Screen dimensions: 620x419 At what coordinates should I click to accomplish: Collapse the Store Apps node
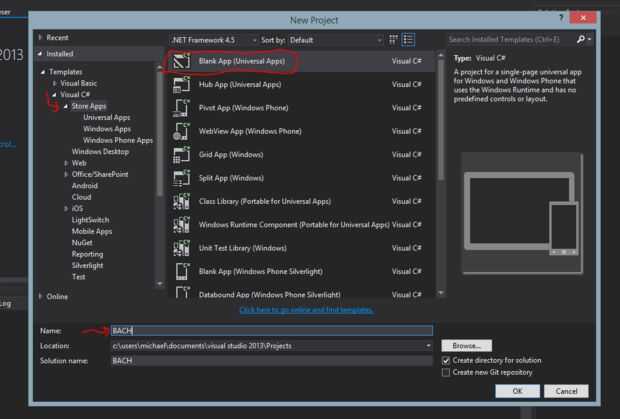[x=66, y=106]
